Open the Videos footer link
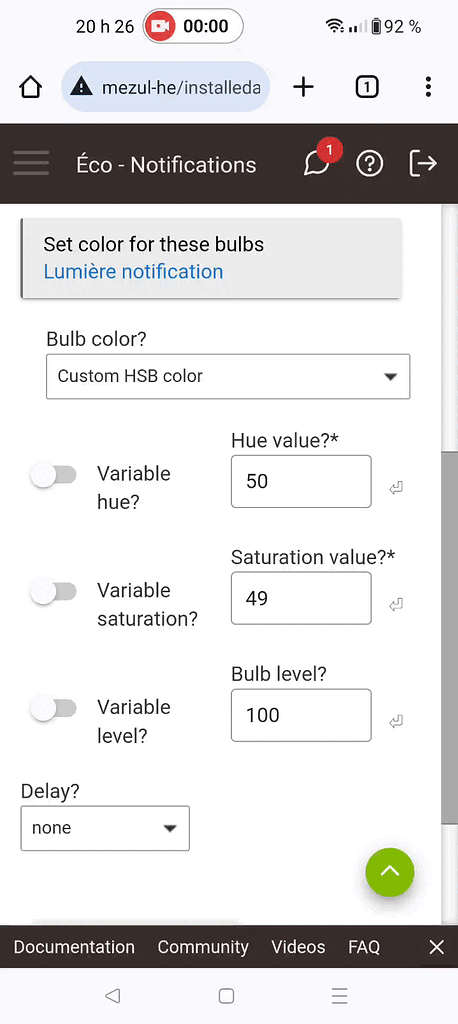 [298, 947]
